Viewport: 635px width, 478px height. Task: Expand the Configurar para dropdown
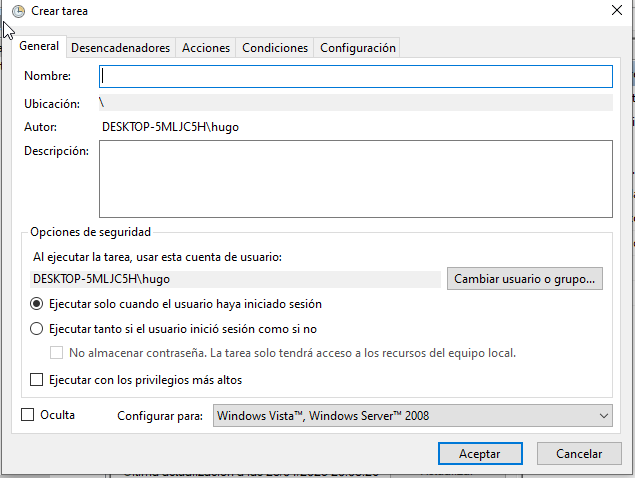pos(412,416)
